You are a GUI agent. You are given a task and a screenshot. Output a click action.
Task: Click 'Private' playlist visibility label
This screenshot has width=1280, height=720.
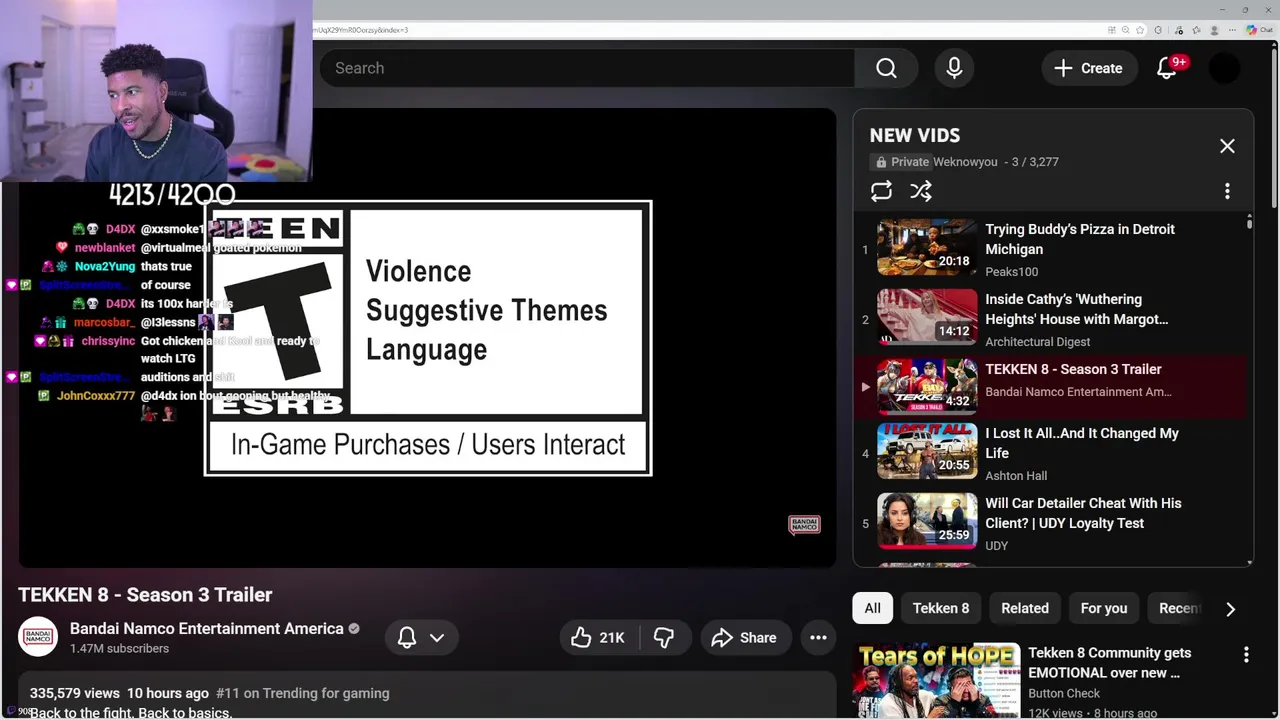902,161
